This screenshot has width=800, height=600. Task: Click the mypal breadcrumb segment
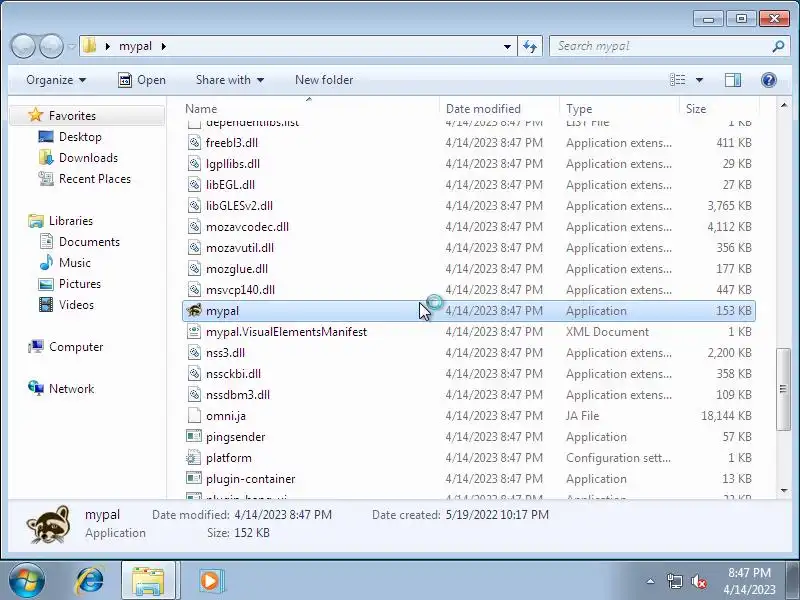[x=135, y=46]
